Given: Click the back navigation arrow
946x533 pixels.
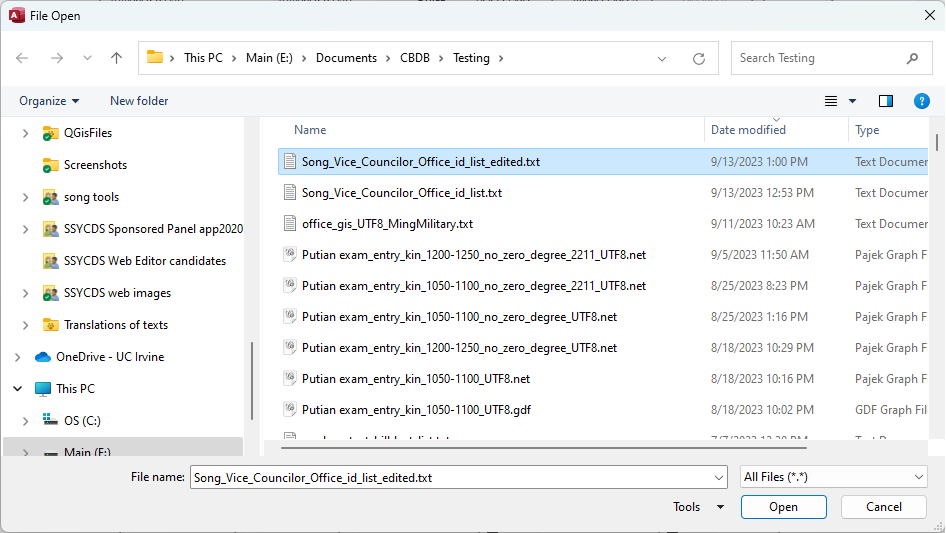Looking at the screenshot, I should 22,58.
